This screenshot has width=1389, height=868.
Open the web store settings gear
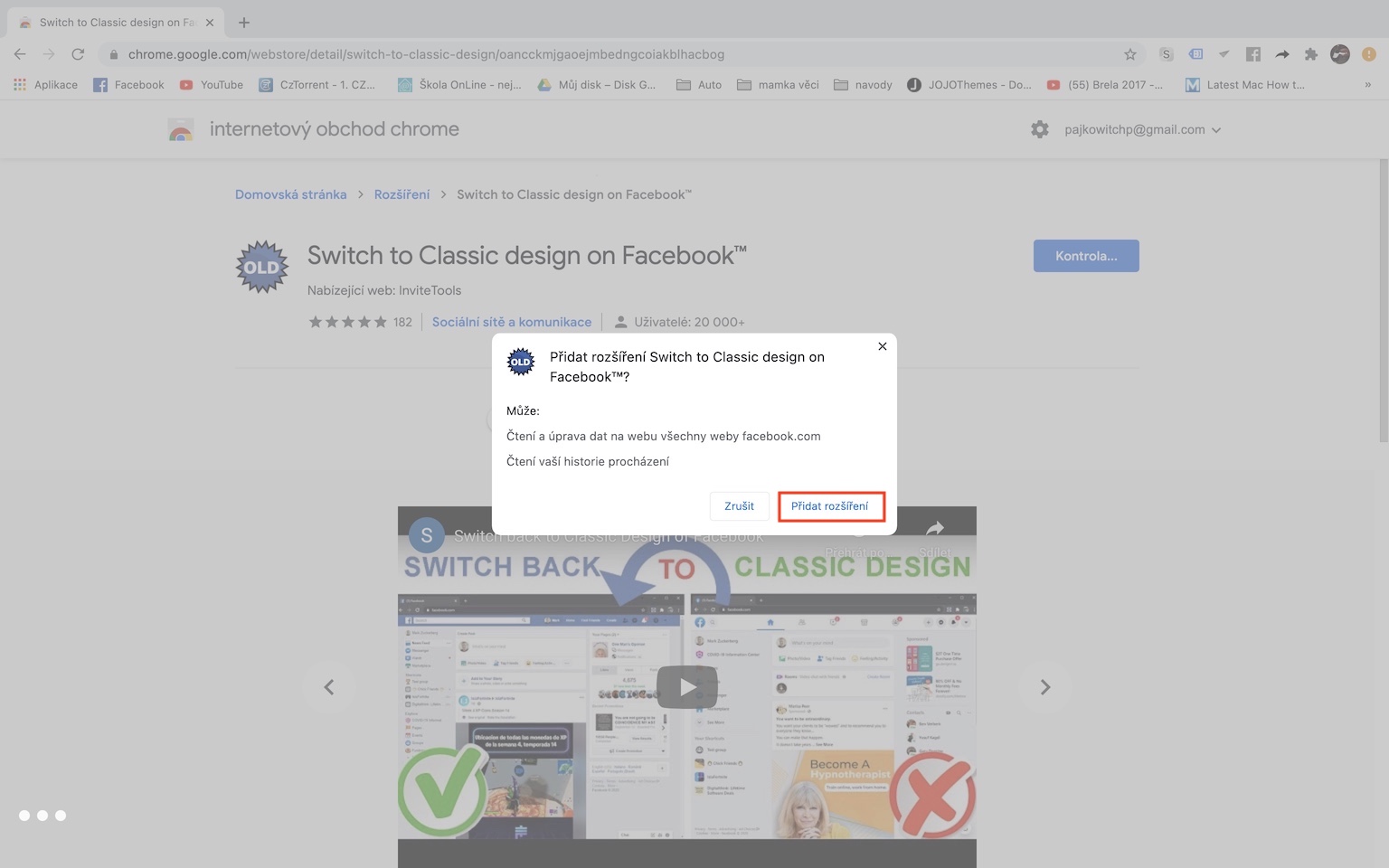point(1040,129)
